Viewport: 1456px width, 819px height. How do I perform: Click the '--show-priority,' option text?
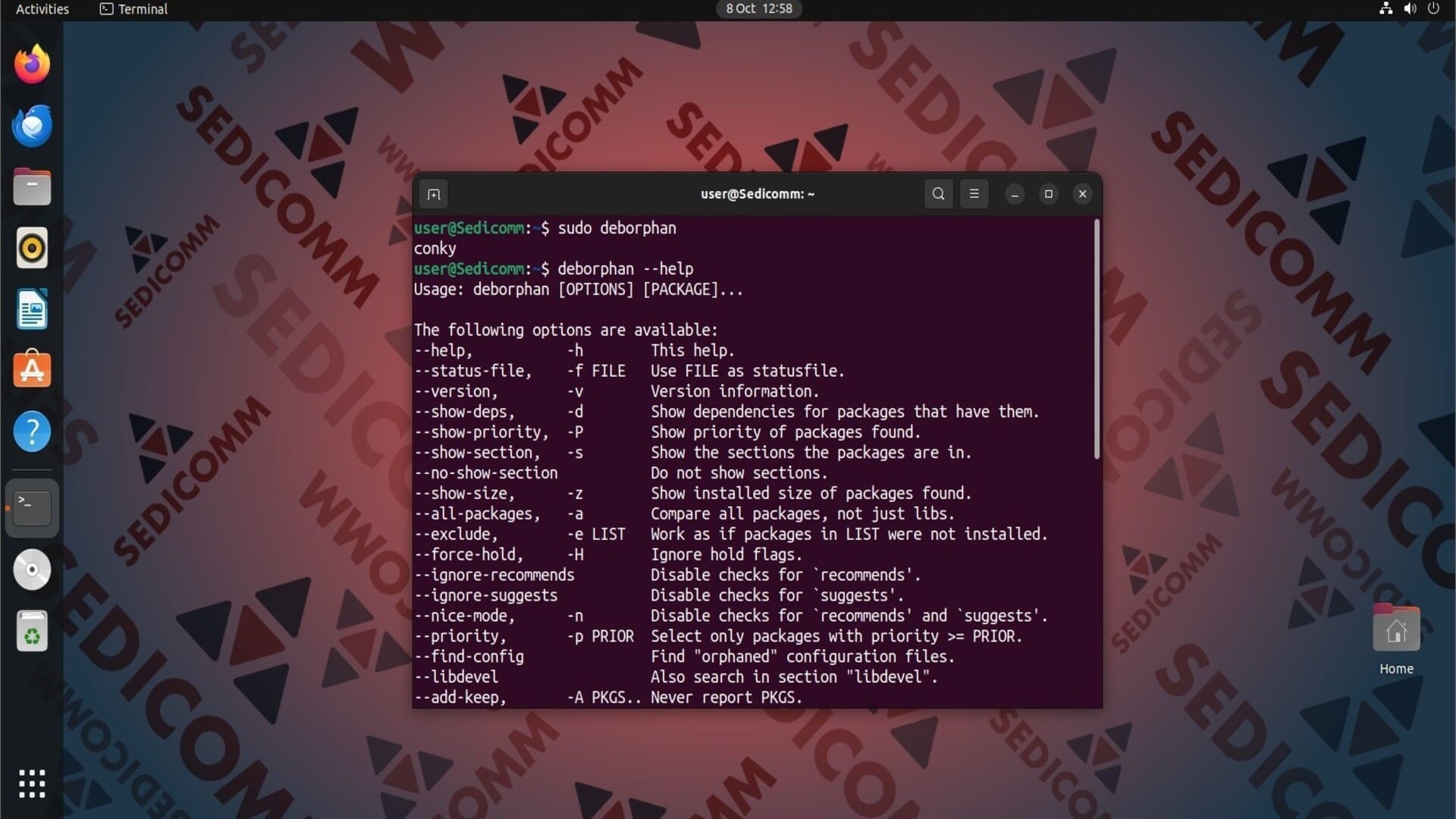coord(482,433)
